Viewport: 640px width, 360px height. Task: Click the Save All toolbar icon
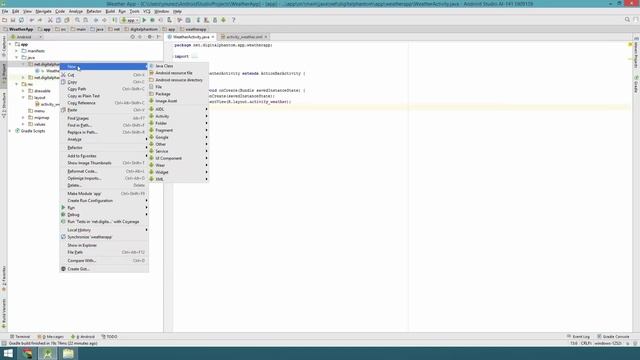click(x=13, y=20)
